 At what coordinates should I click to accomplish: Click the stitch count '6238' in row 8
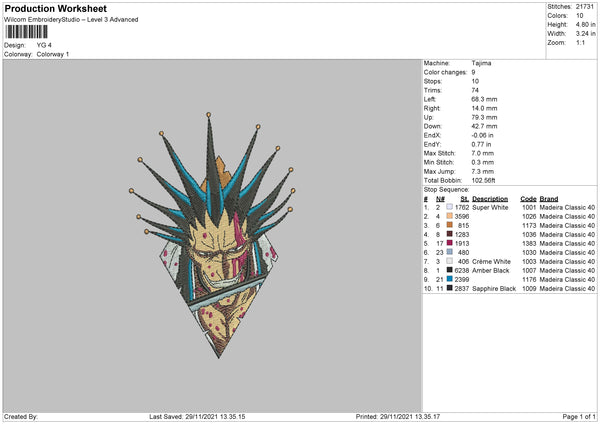point(462,271)
